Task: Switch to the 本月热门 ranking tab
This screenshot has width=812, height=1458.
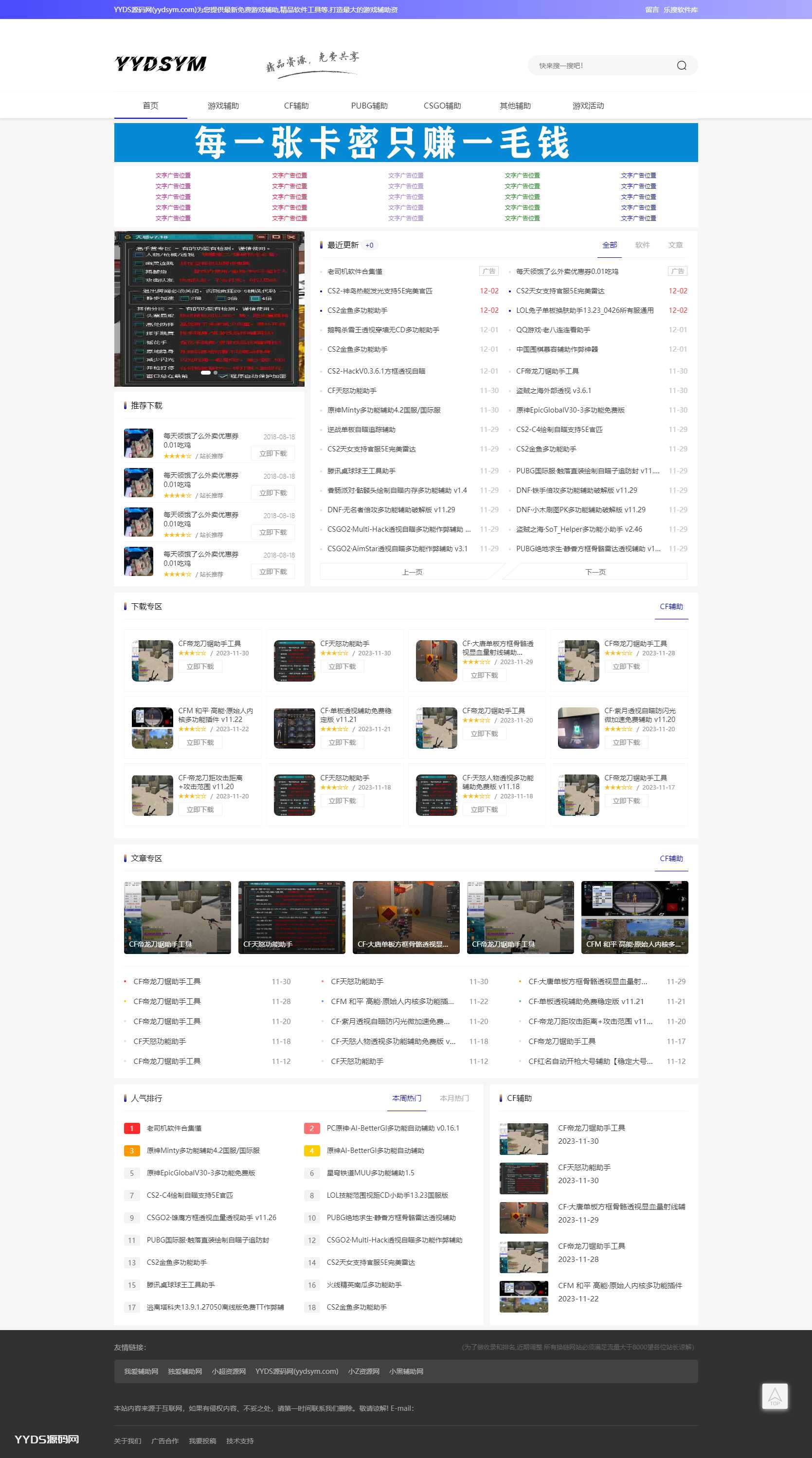Action: 454,1098
